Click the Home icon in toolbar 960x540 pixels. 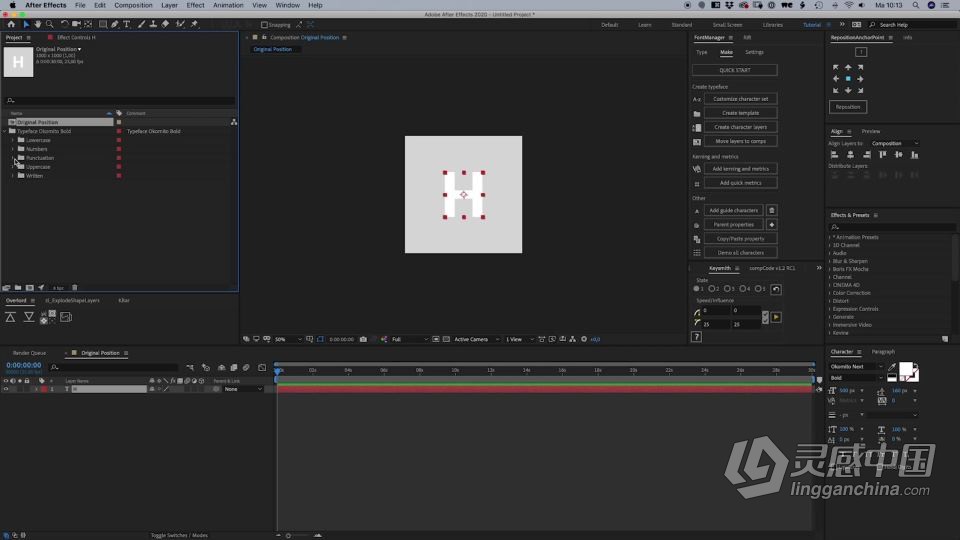tap(11, 24)
